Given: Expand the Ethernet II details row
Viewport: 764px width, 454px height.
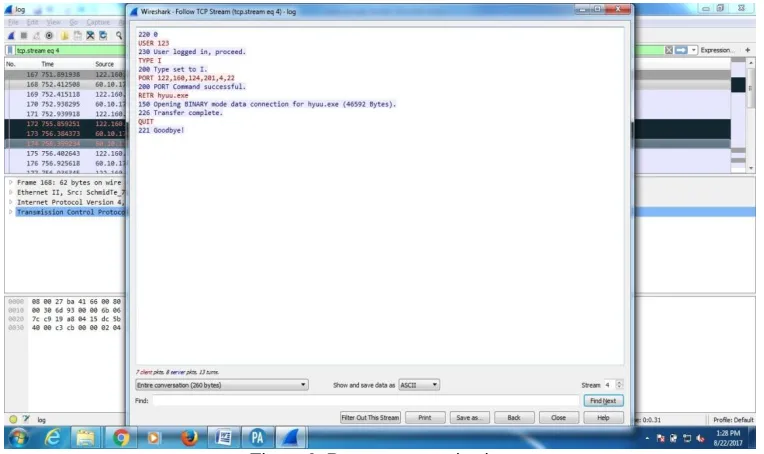Looking at the screenshot, I should tap(10, 192).
